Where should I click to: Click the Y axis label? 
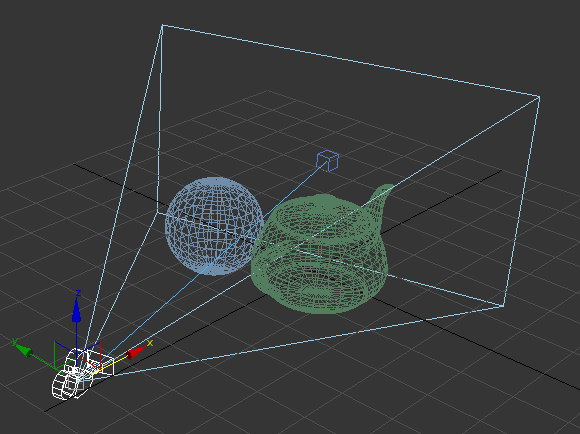click(x=14, y=342)
